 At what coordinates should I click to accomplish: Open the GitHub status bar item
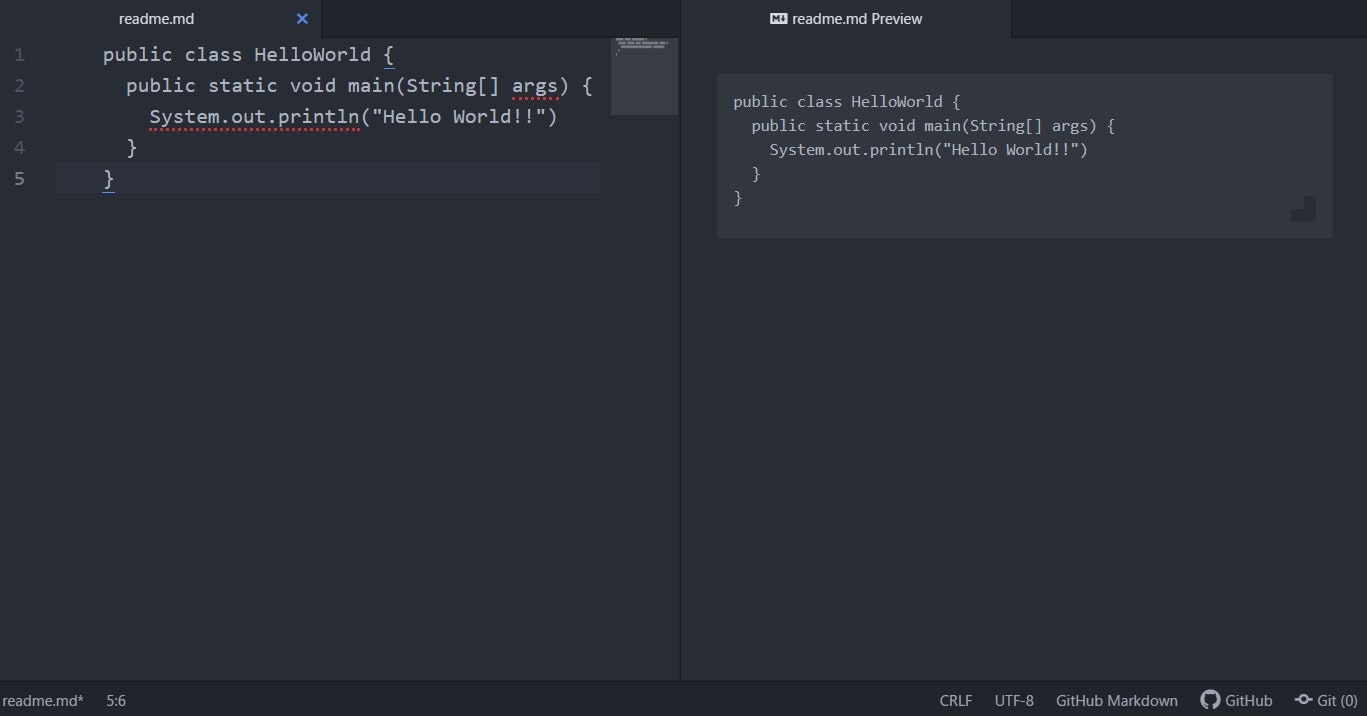point(1237,700)
